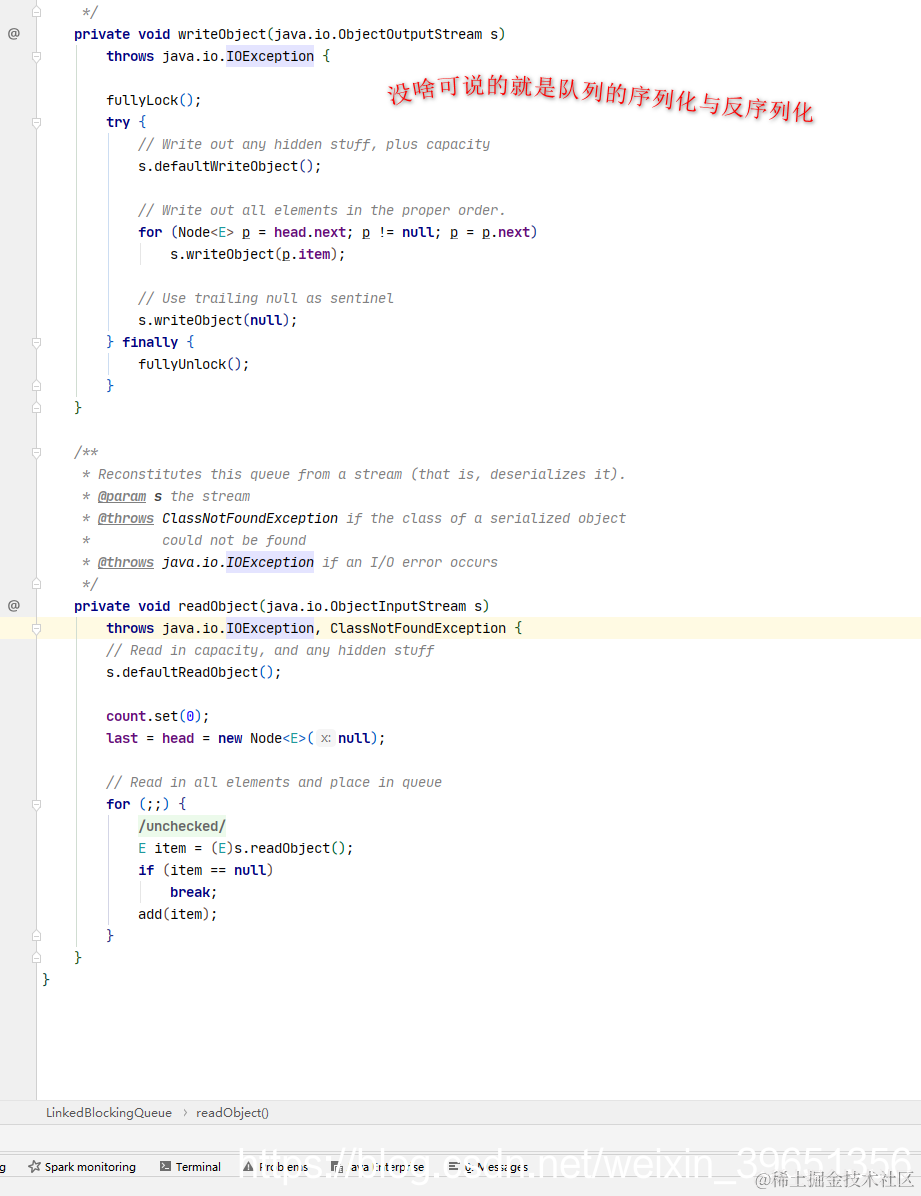
Task: Click the collapsed /unchecked/ annotation fold
Action: click(x=182, y=826)
